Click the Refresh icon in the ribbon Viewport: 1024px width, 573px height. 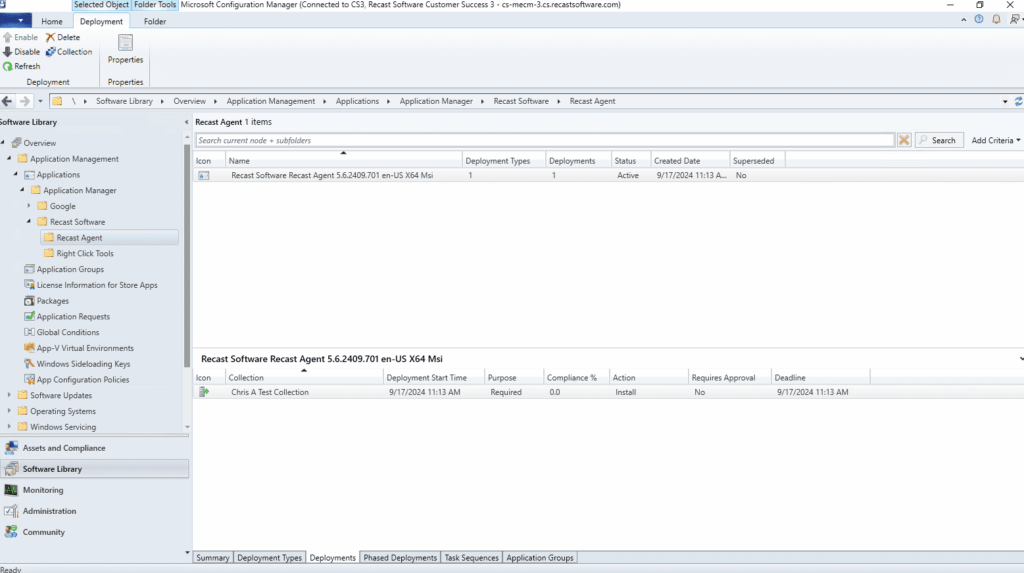click(8, 66)
